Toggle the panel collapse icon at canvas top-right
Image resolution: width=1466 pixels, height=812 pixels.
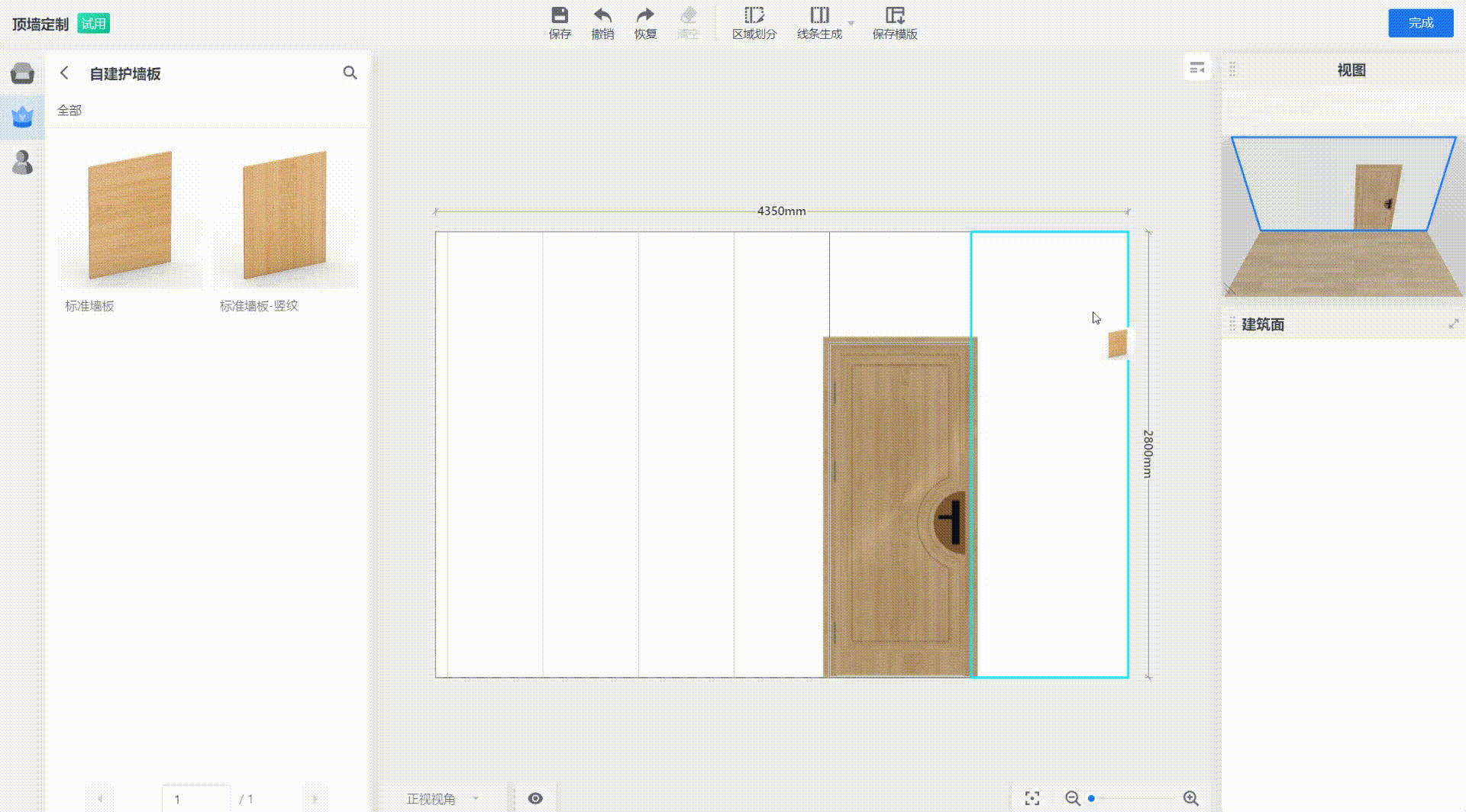(1196, 69)
